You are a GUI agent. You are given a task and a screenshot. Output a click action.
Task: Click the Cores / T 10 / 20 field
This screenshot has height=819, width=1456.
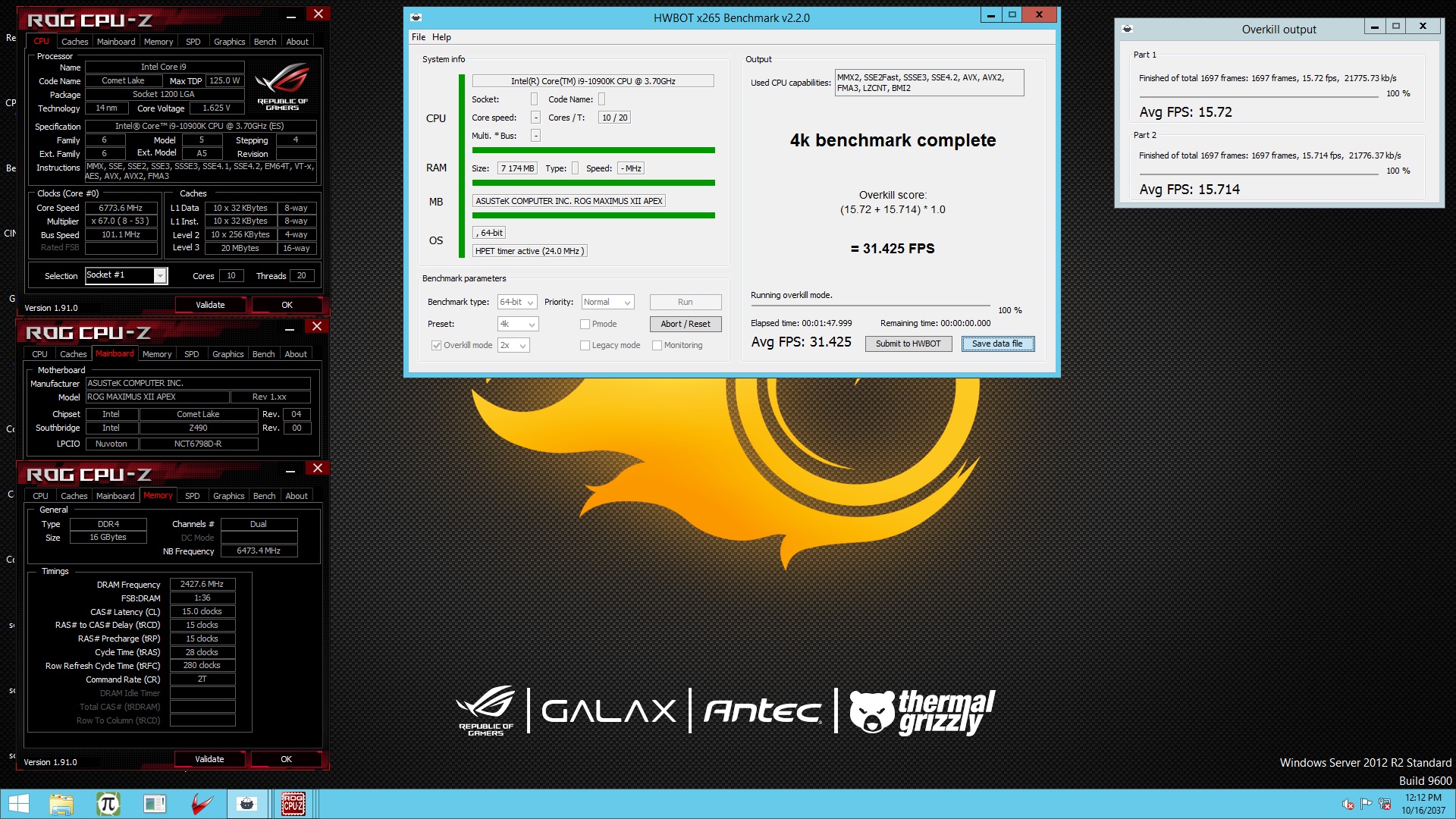614,118
